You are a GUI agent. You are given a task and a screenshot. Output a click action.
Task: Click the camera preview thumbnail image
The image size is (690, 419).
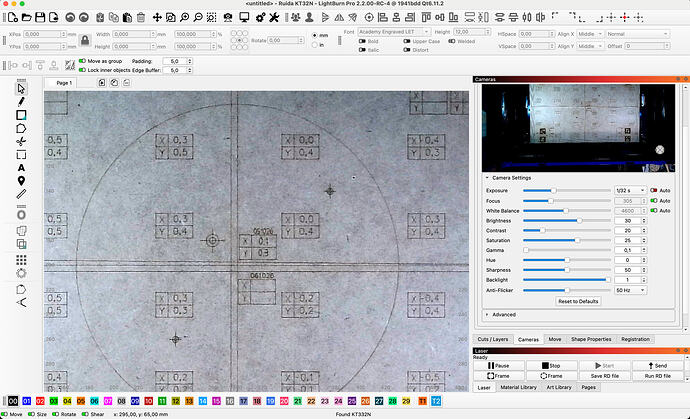[x=578, y=128]
